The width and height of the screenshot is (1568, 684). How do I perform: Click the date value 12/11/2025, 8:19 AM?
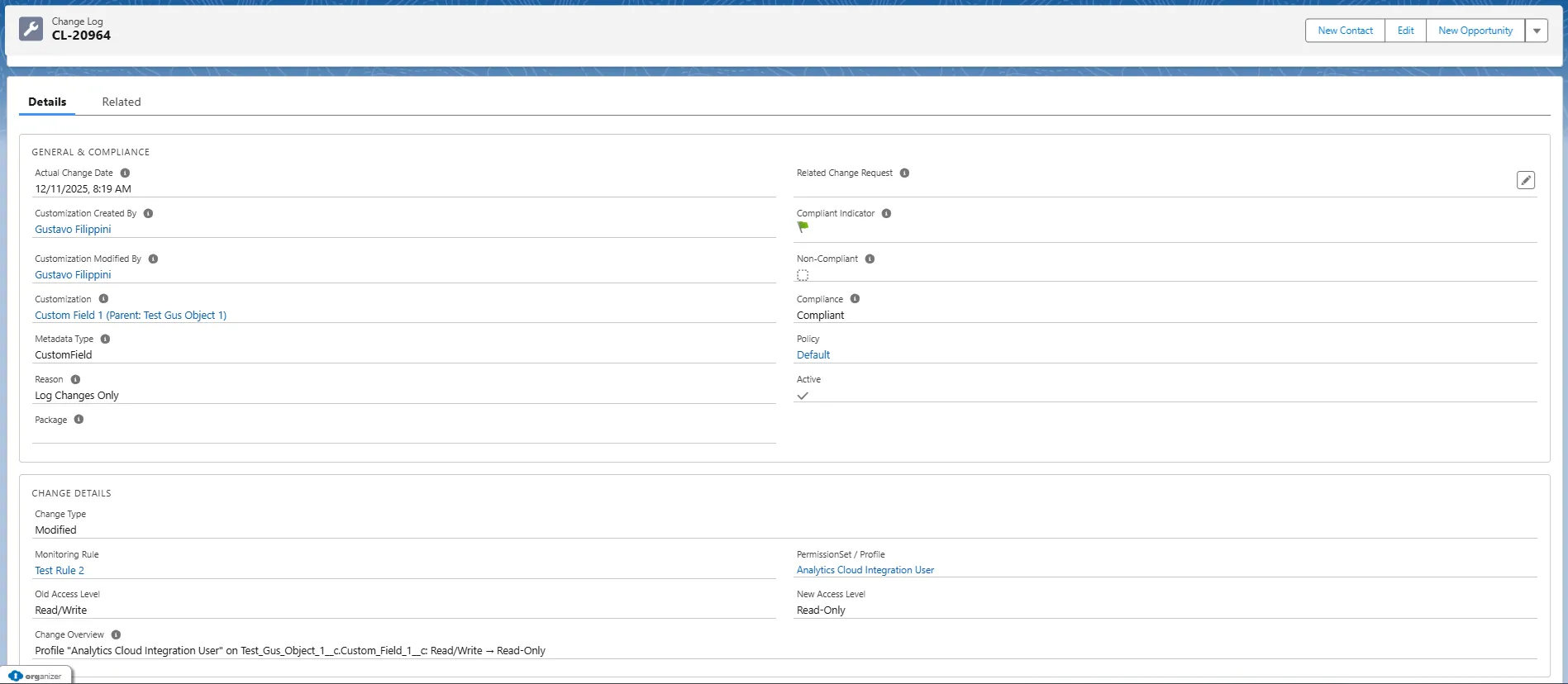click(83, 189)
